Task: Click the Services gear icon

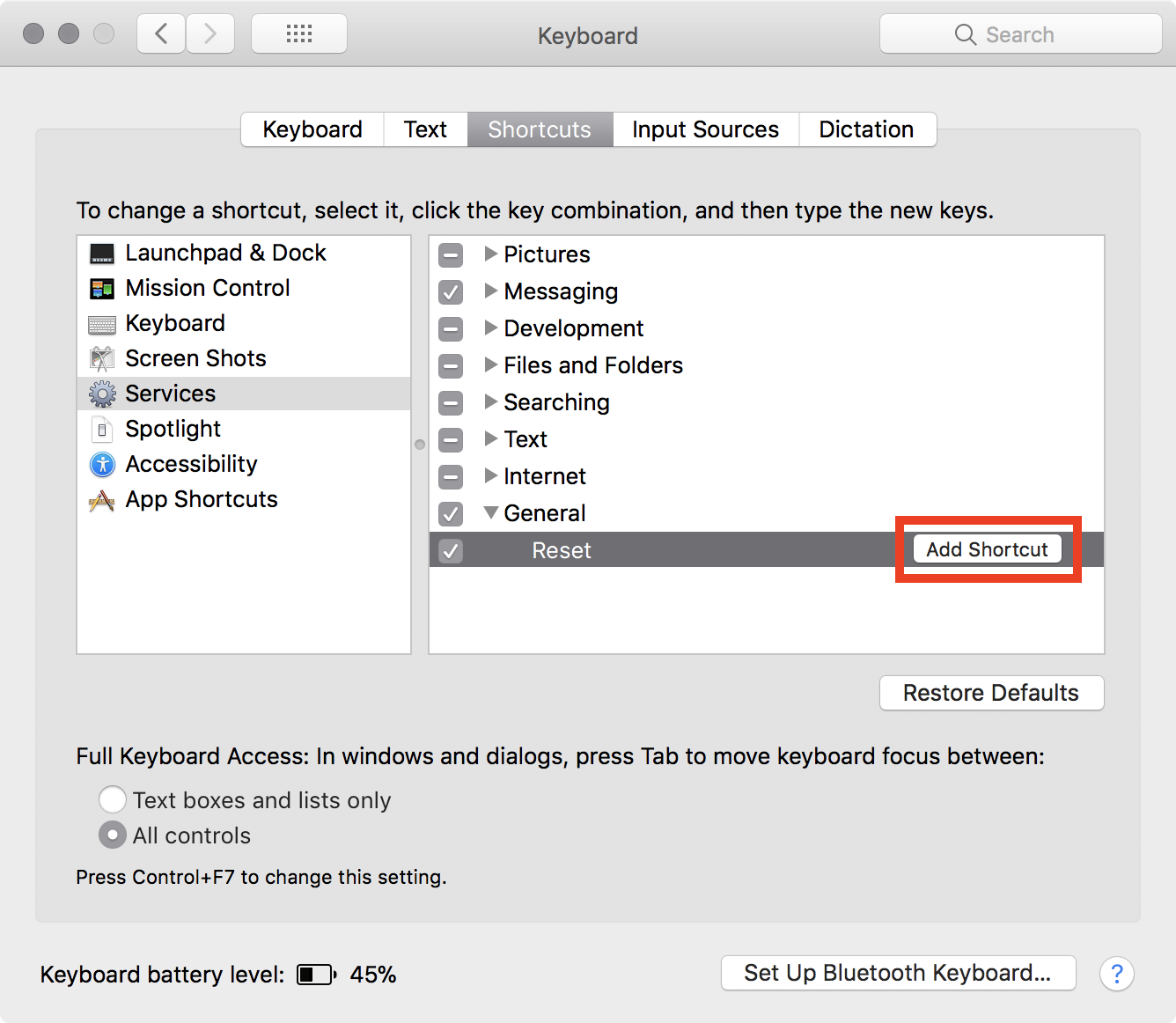Action: pyautogui.click(x=102, y=394)
